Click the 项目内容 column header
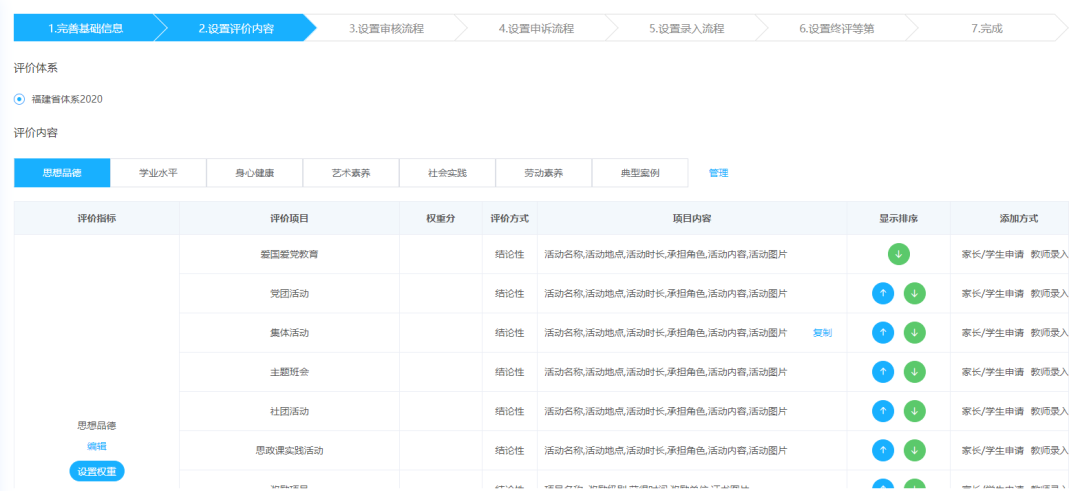The height and width of the screenshot is (491, 1080). 692,218
